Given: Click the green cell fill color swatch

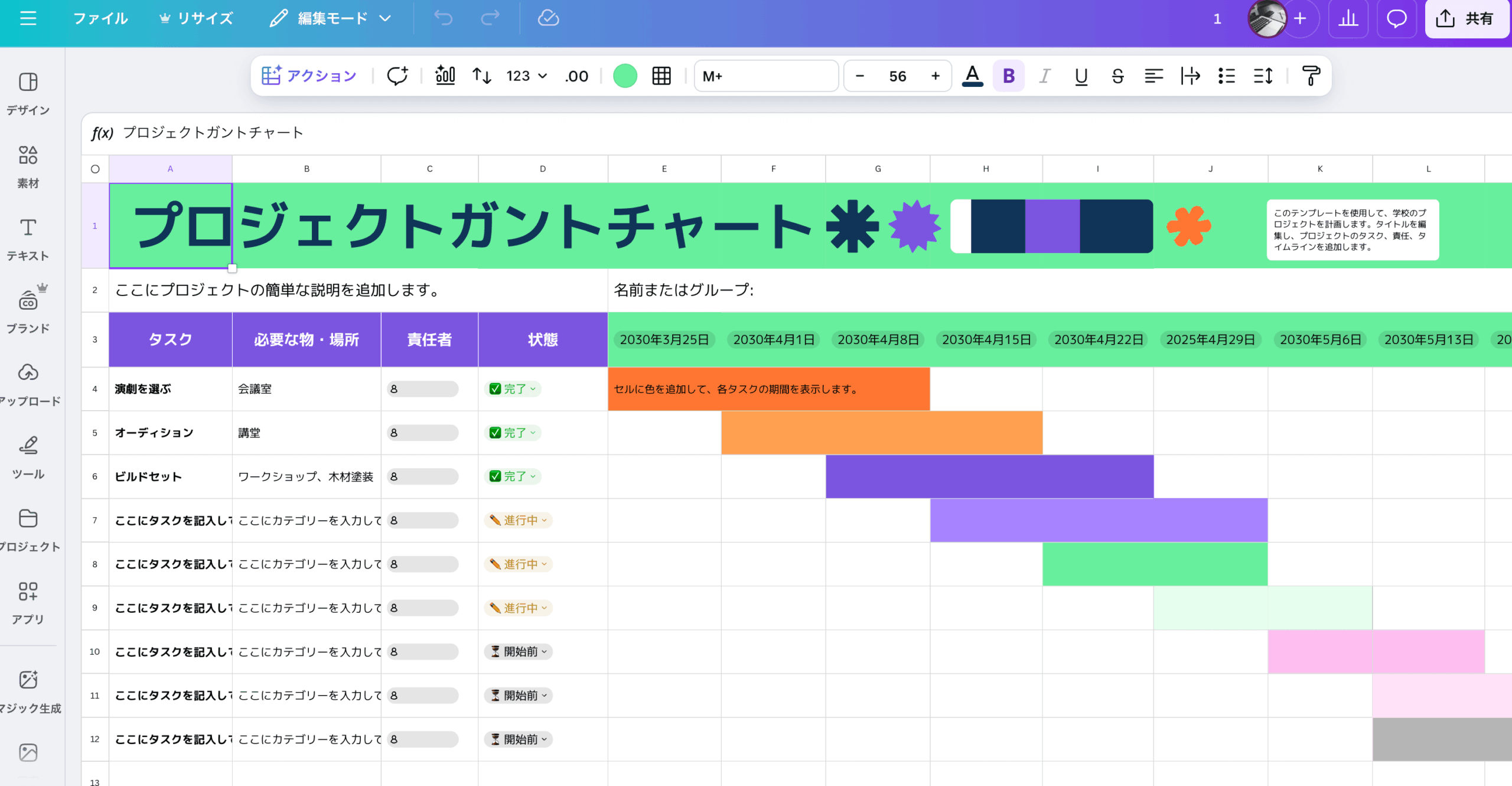Looking at the screenshot, I should click(625, 76).
